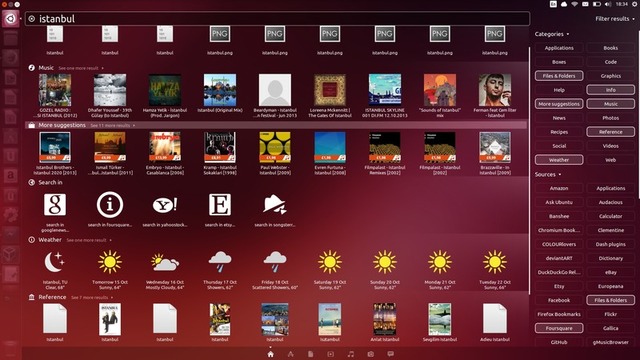Image resolution: width=640 pixels, height=360 pixels.
Task: Collapse the Sources filter section
Action: click(x=547, y=174)
